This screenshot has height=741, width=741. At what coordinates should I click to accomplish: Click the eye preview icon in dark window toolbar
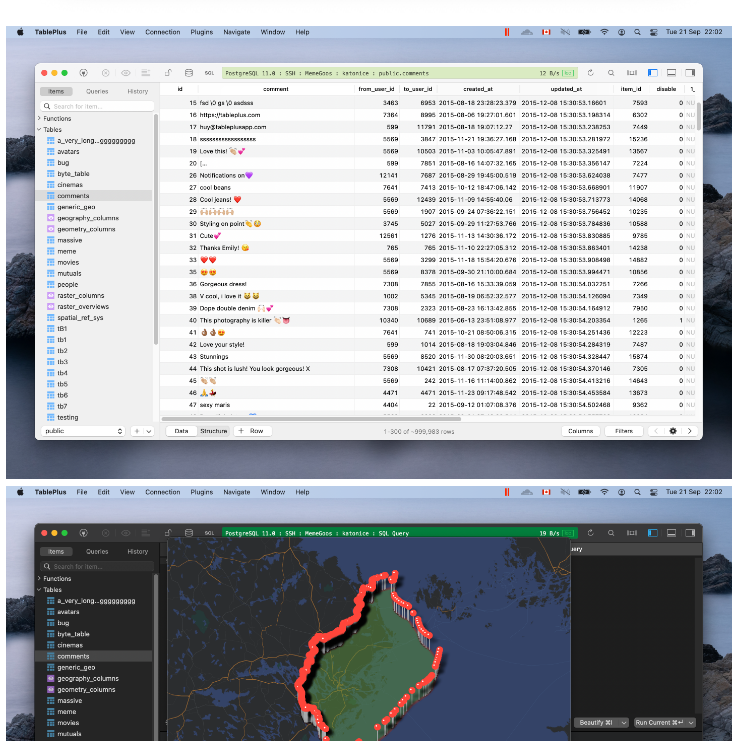point(126,533)
